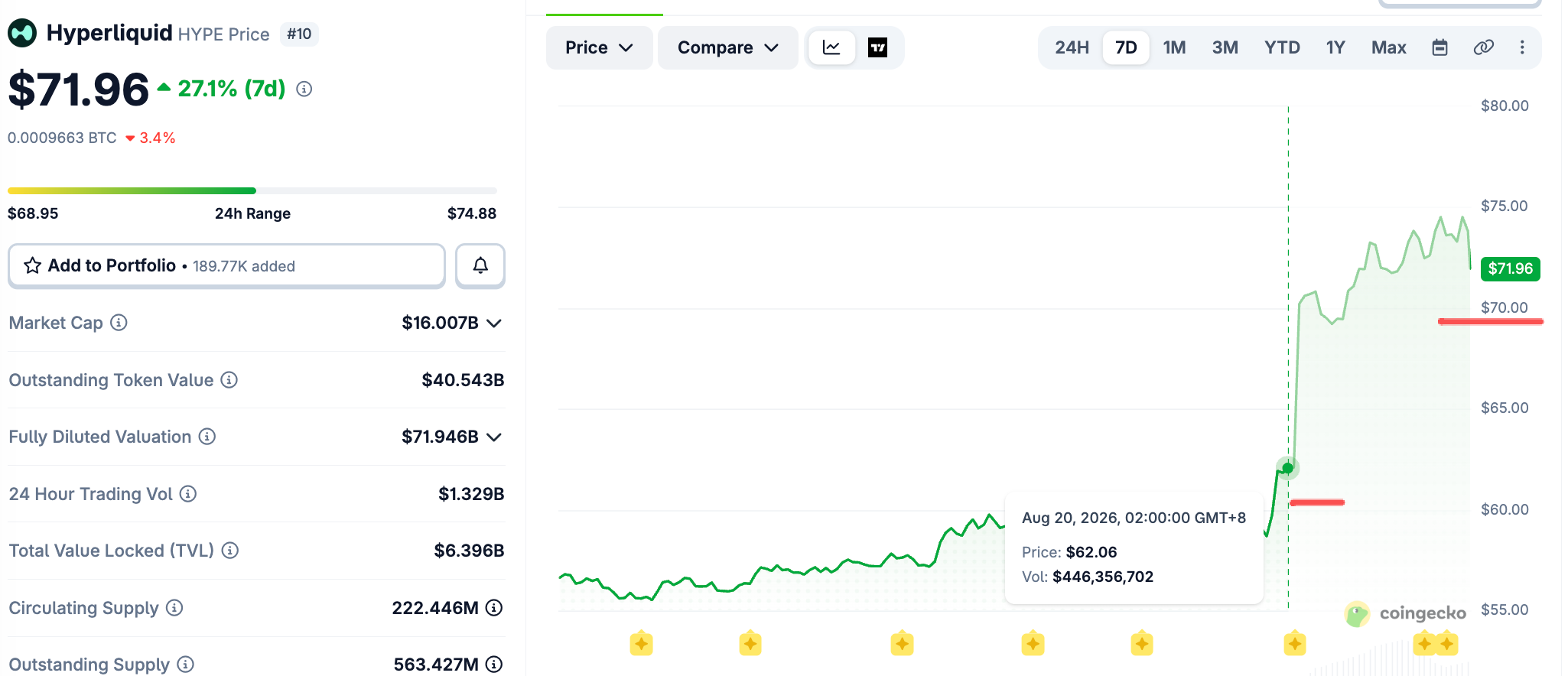Click the green data point dot on chart line

(x=1287, y=468)
